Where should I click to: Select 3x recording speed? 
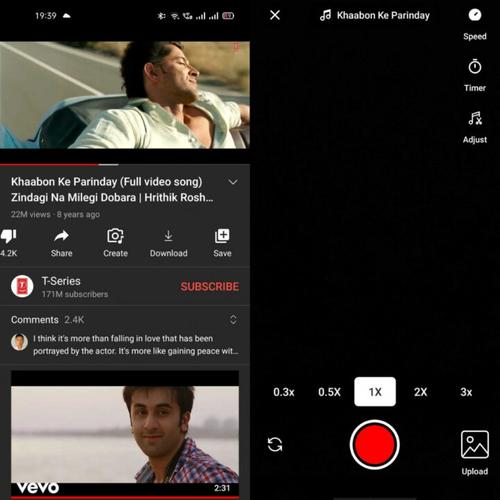pos(466,392)
